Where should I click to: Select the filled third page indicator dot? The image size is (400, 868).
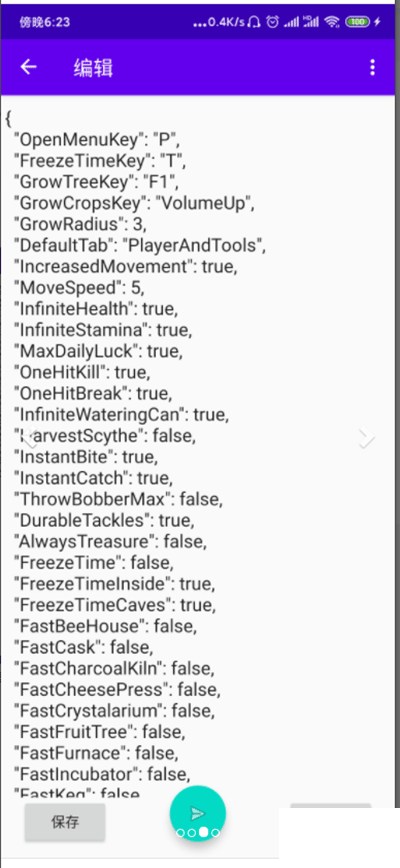204,832
